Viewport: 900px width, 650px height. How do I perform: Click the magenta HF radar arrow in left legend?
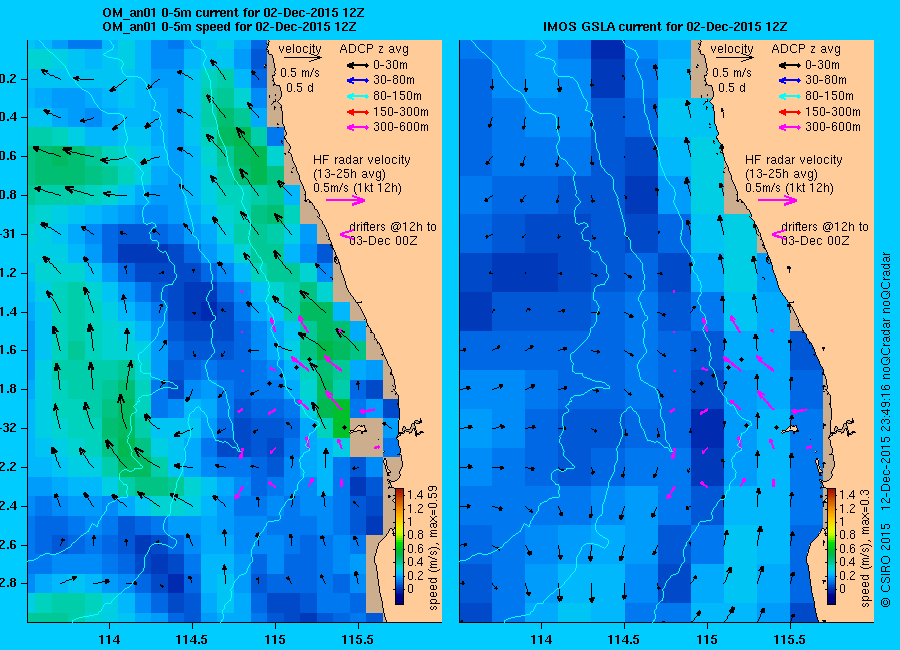346,200
